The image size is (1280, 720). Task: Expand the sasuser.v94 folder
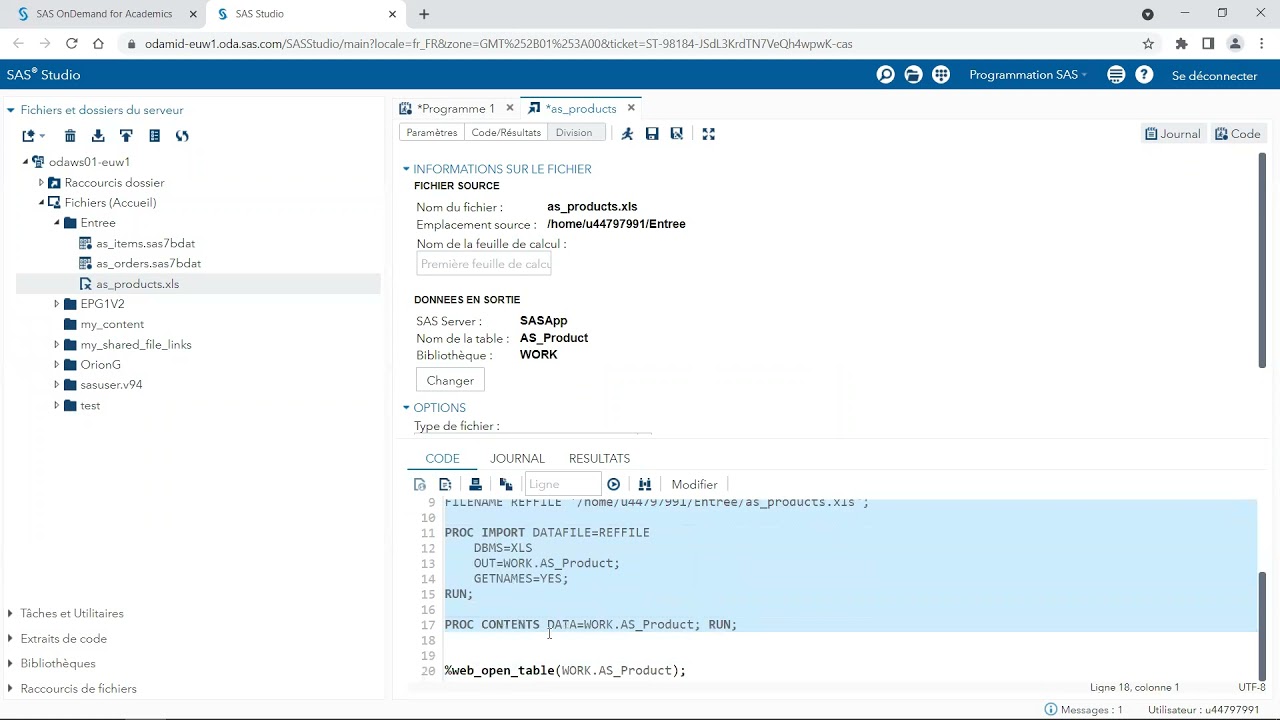point(57,385)
